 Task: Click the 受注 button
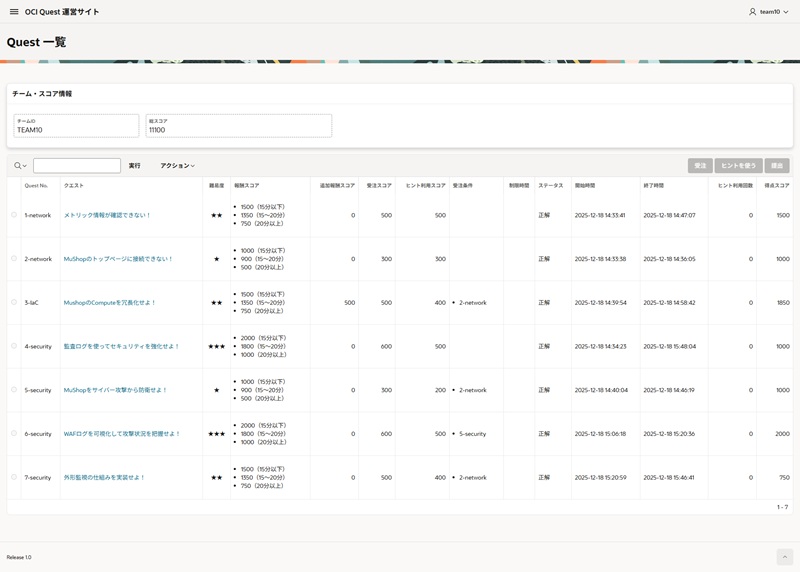700,166
